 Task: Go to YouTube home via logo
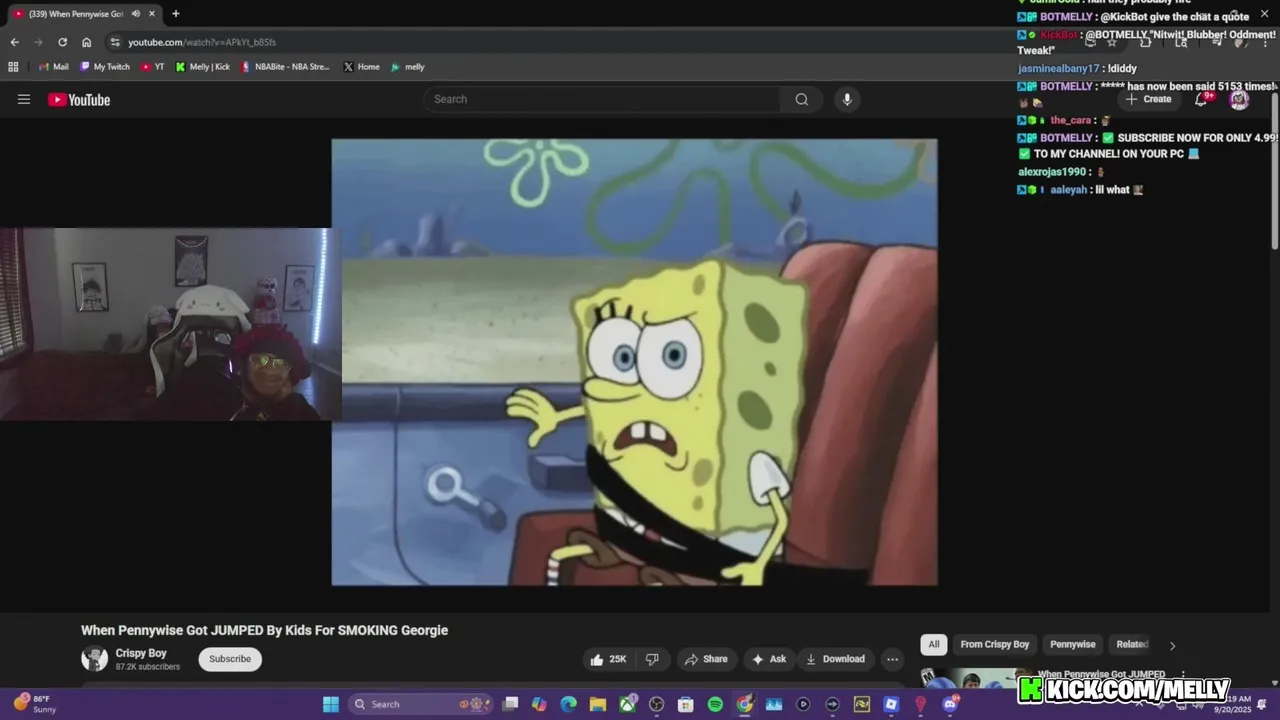(79, 99)
